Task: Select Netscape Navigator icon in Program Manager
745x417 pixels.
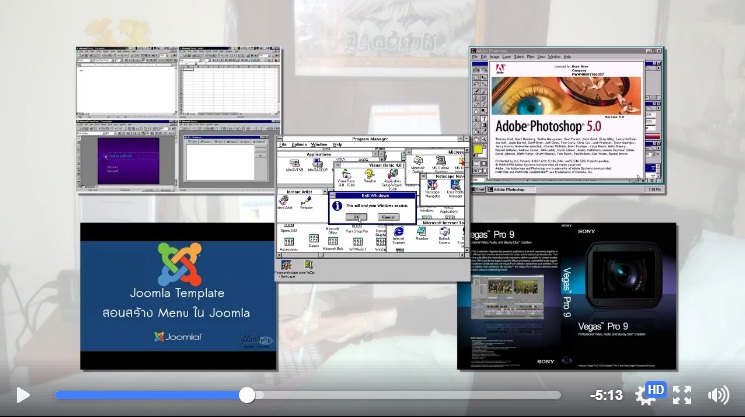Action: (432, 188)
